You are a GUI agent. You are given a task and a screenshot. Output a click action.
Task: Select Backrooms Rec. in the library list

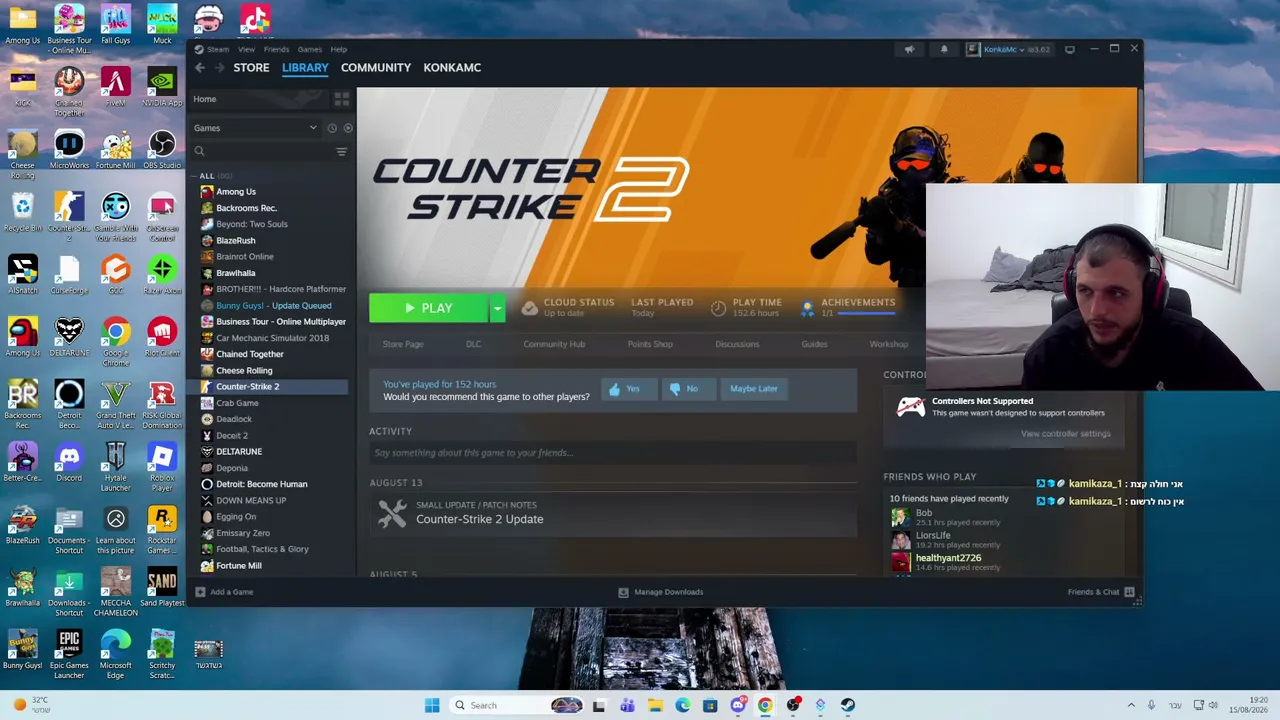(246, 208)
